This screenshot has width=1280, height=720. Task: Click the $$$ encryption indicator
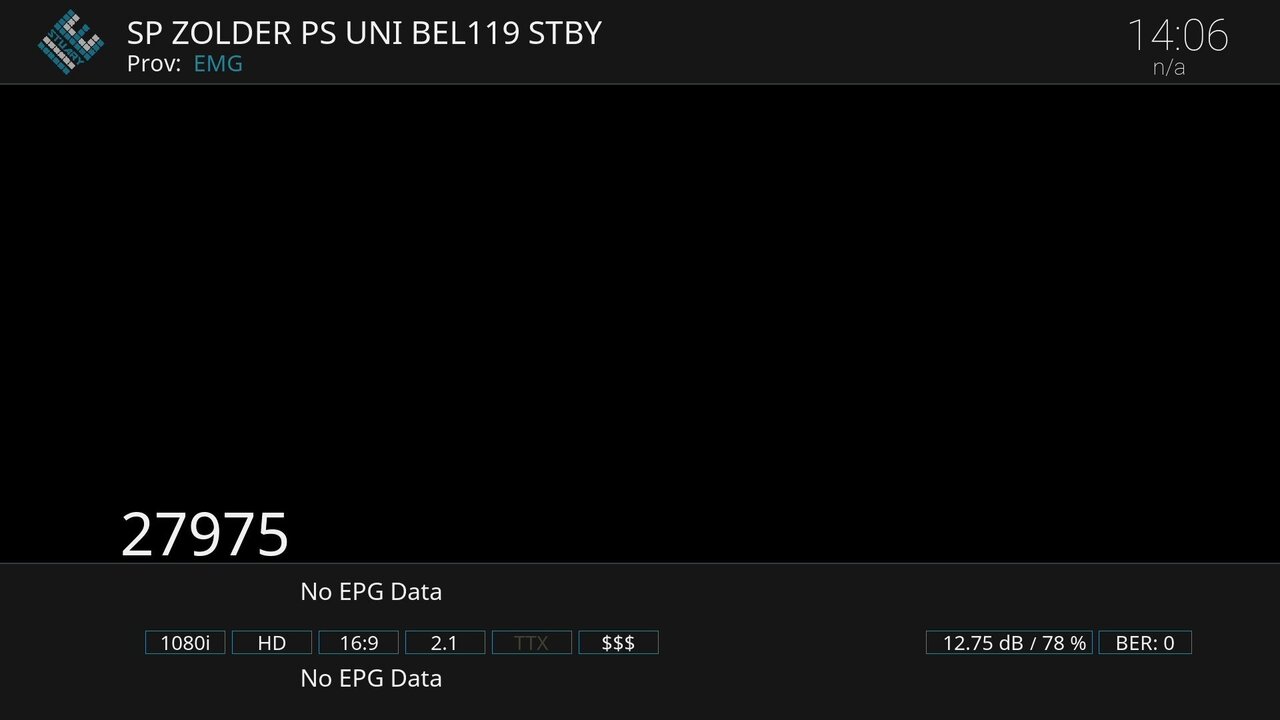618,642
